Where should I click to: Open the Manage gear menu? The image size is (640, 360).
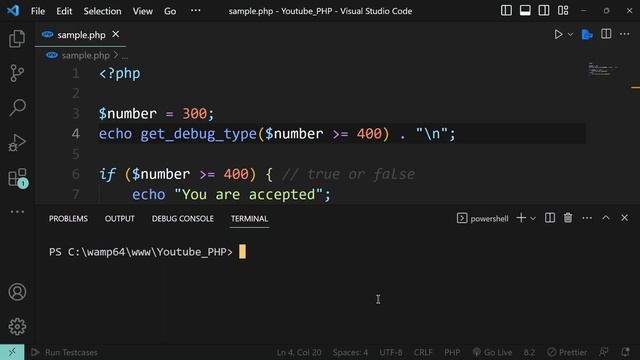pos(17,327)
